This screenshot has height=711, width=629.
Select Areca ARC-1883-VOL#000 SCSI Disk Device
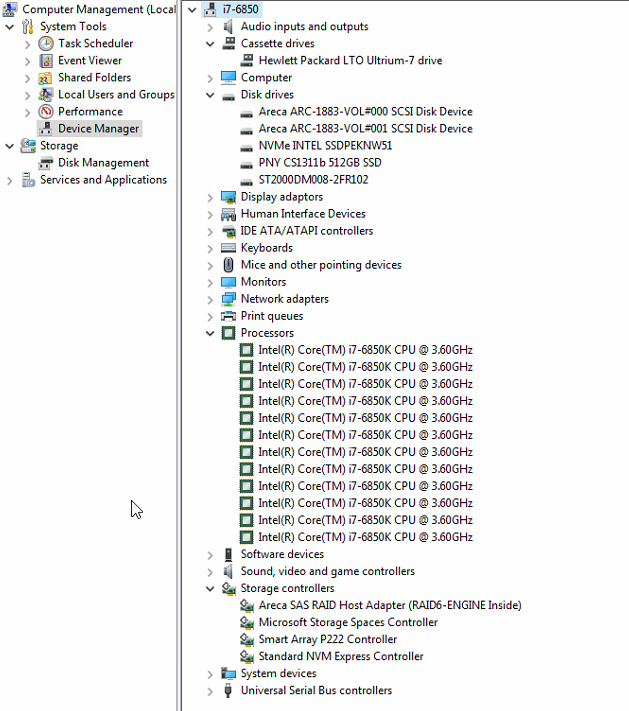(x=366, y=112)
